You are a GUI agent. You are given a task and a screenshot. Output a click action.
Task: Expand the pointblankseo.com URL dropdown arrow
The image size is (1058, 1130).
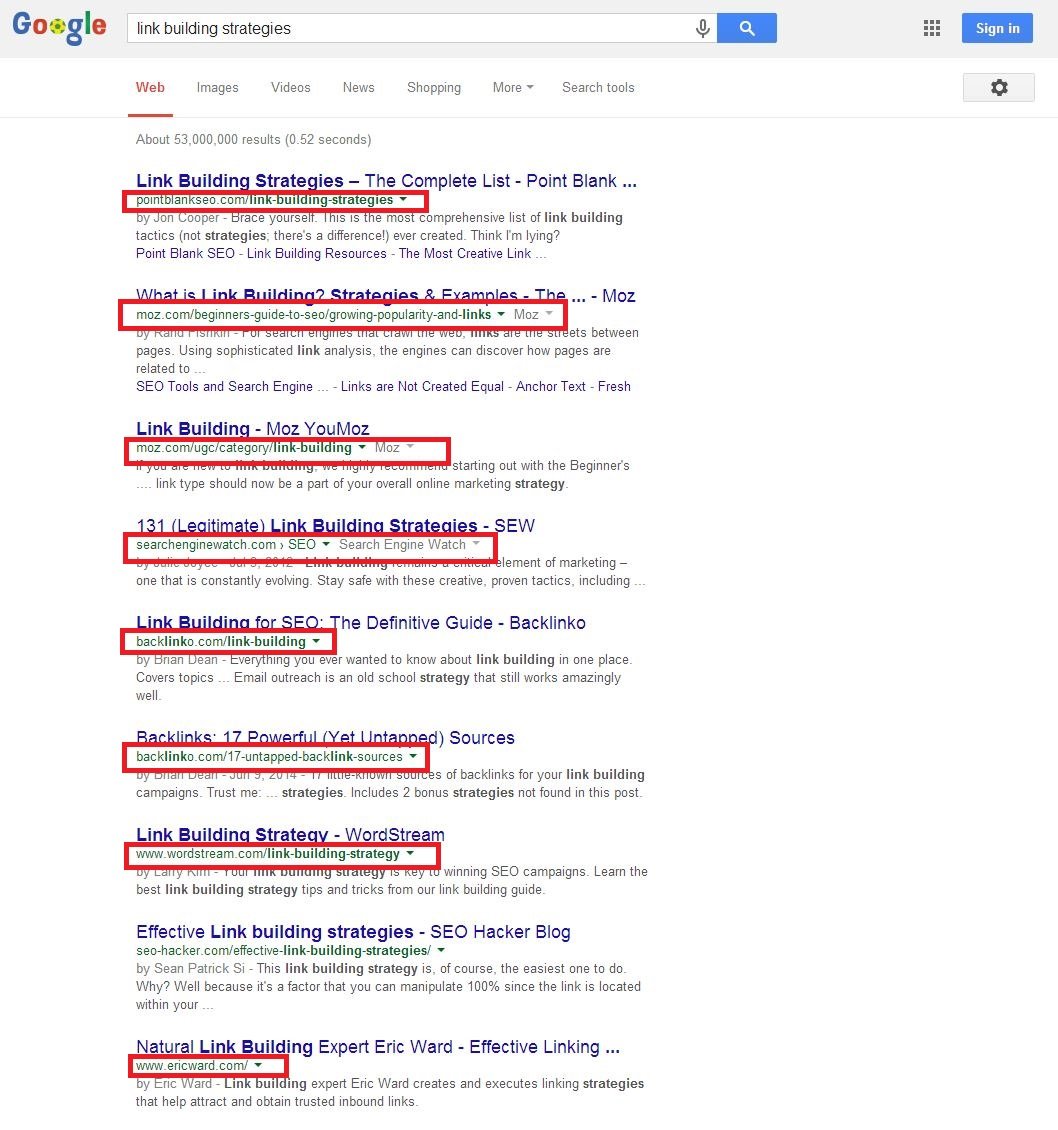pos(404,199)
